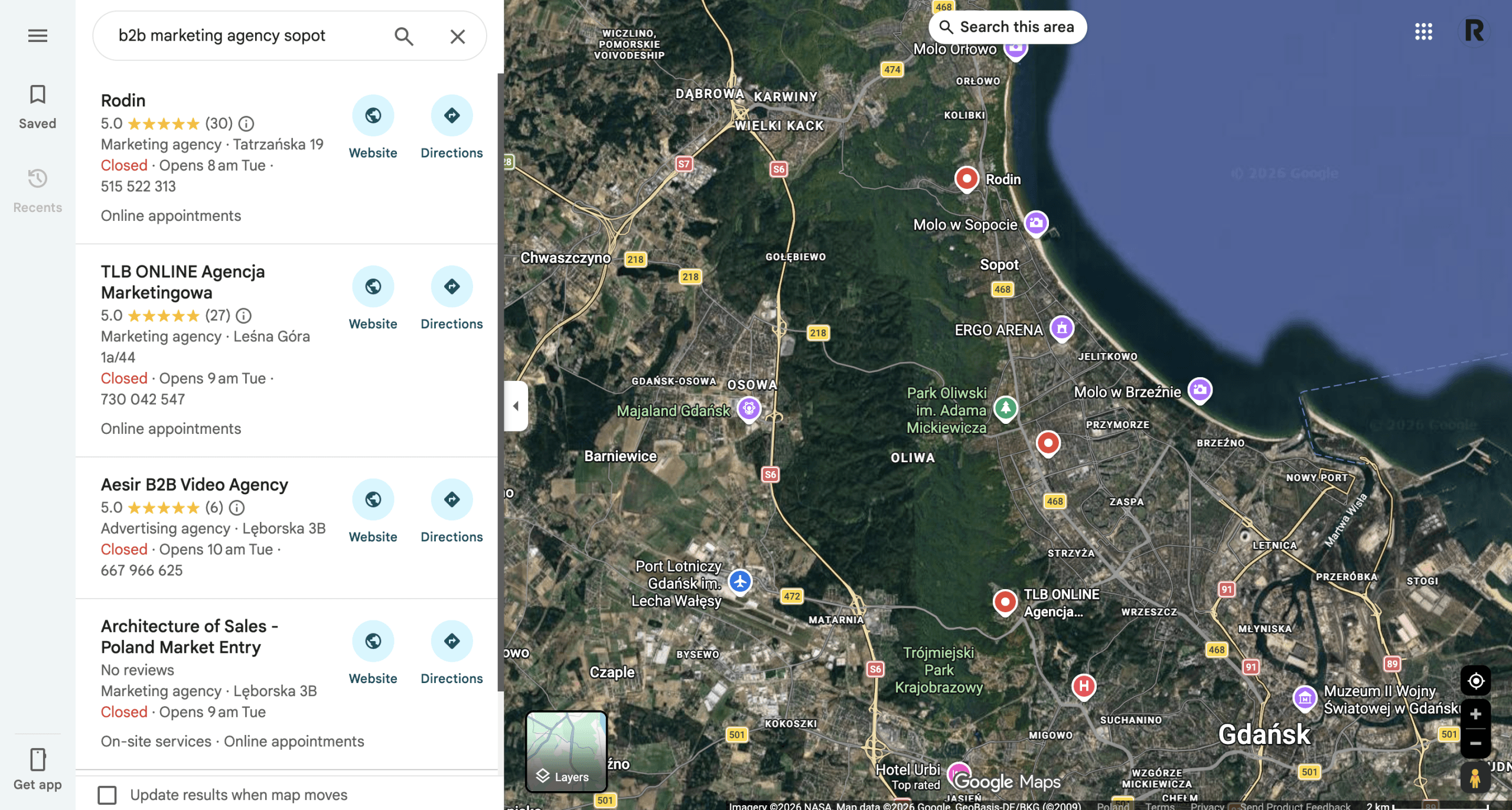The image size is (1512, 810).
Task: Zoom in on the map
Action: tap(1475, 714)
